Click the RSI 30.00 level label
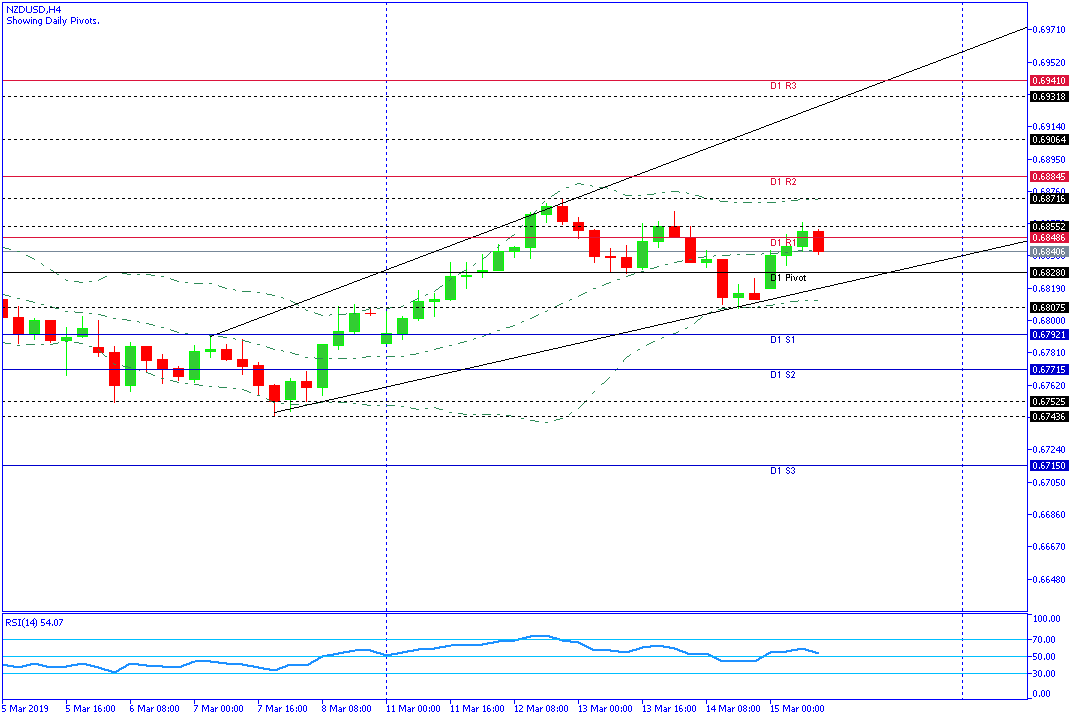The height and width of the screenshot is (720, 1080). coord(1045,674)
